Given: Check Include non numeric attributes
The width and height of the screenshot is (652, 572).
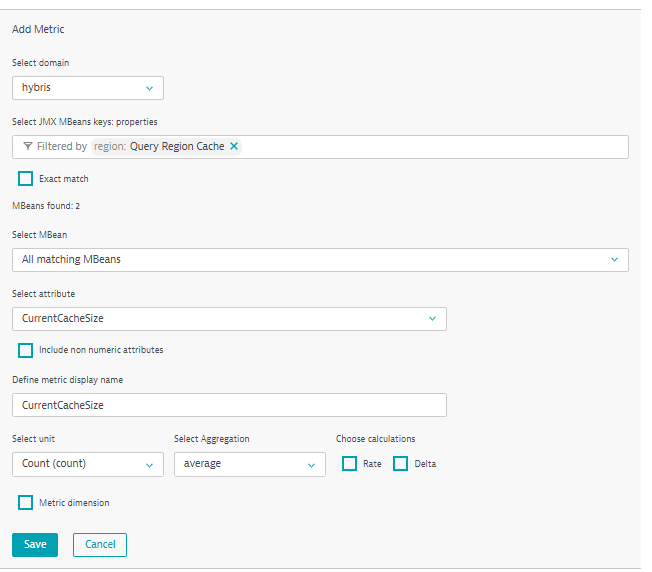Looking at the screenshot, I should (x=25, y=350).
